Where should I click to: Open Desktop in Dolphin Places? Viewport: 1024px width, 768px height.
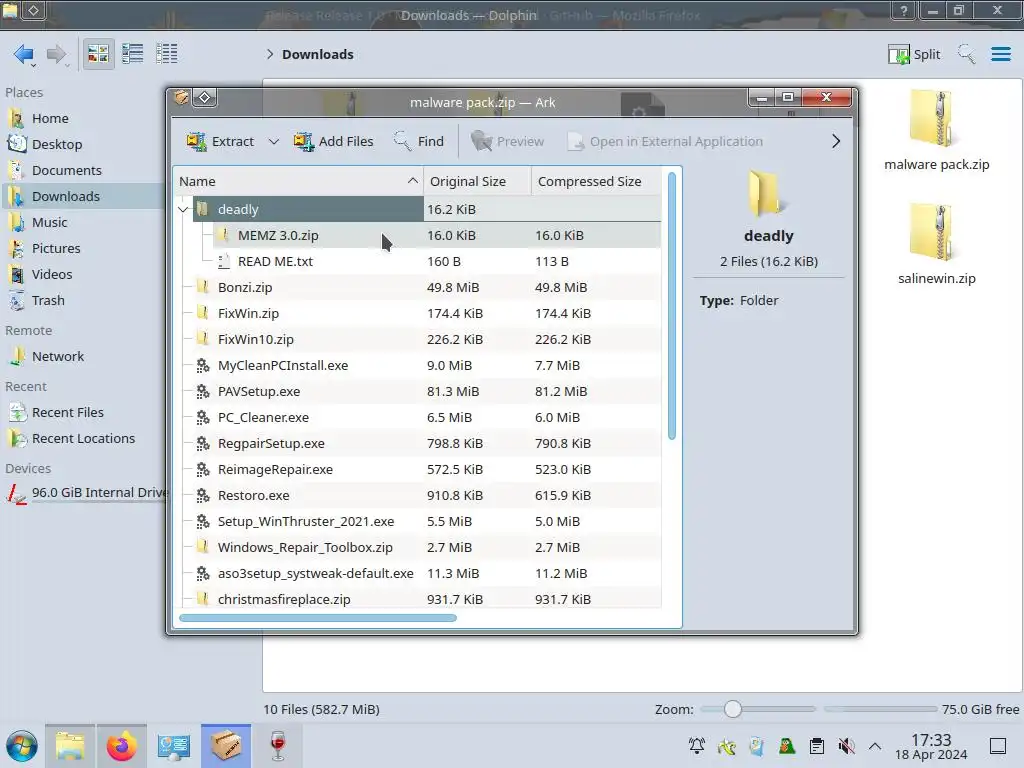(x=82, y=144)
